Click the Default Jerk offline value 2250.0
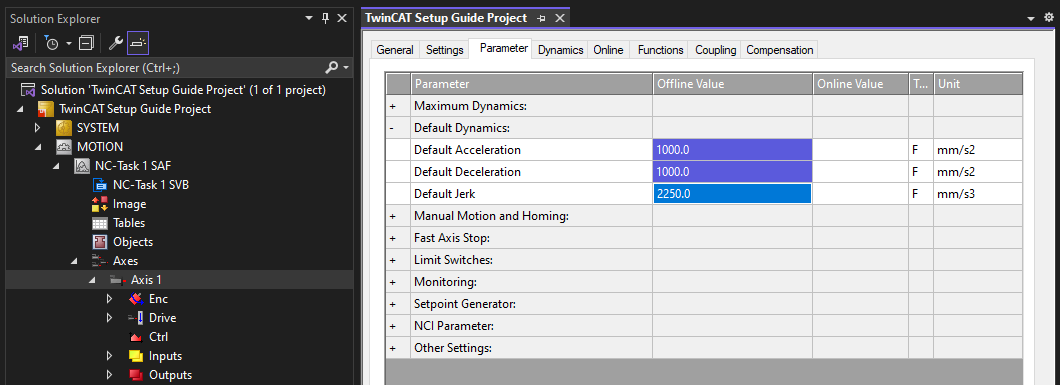This screenshot has height=385, width=1060. pyautogui.click(x=733, y=194)
